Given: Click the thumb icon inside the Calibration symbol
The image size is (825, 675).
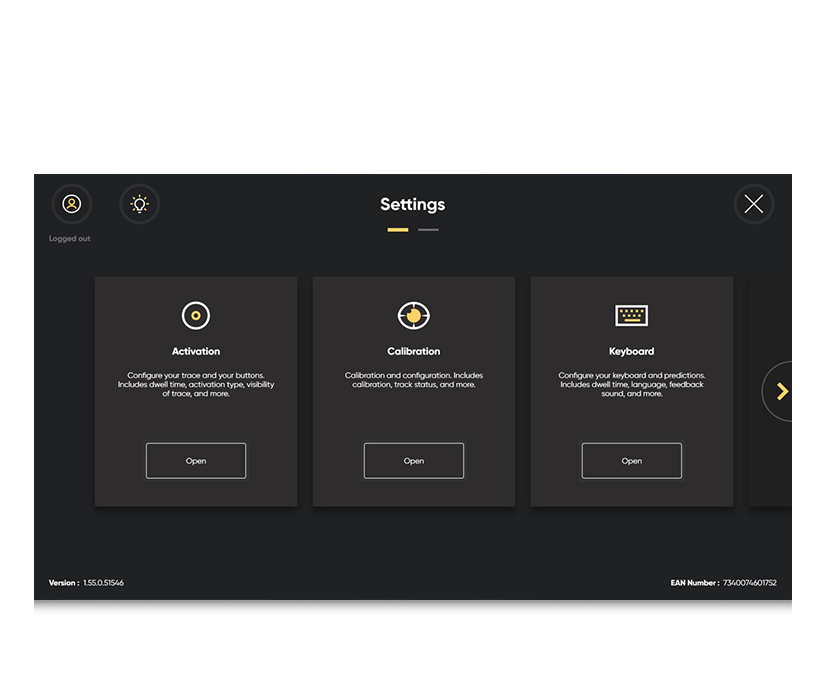Looking at the screenshot, I should tap(413, 316).
